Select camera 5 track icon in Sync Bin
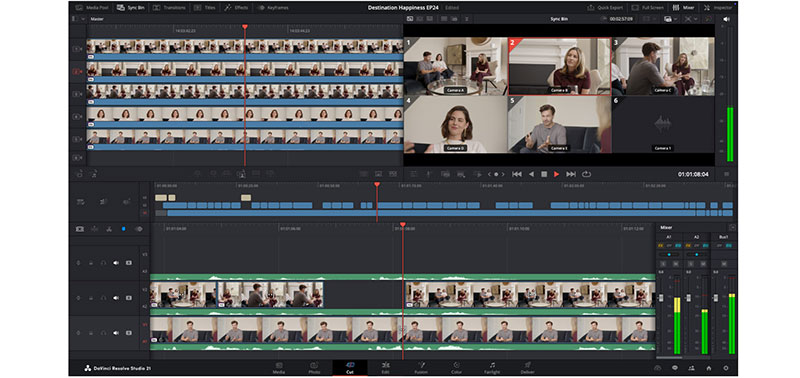This screenshot has height=378, width=800. click(x=78, y=139)
